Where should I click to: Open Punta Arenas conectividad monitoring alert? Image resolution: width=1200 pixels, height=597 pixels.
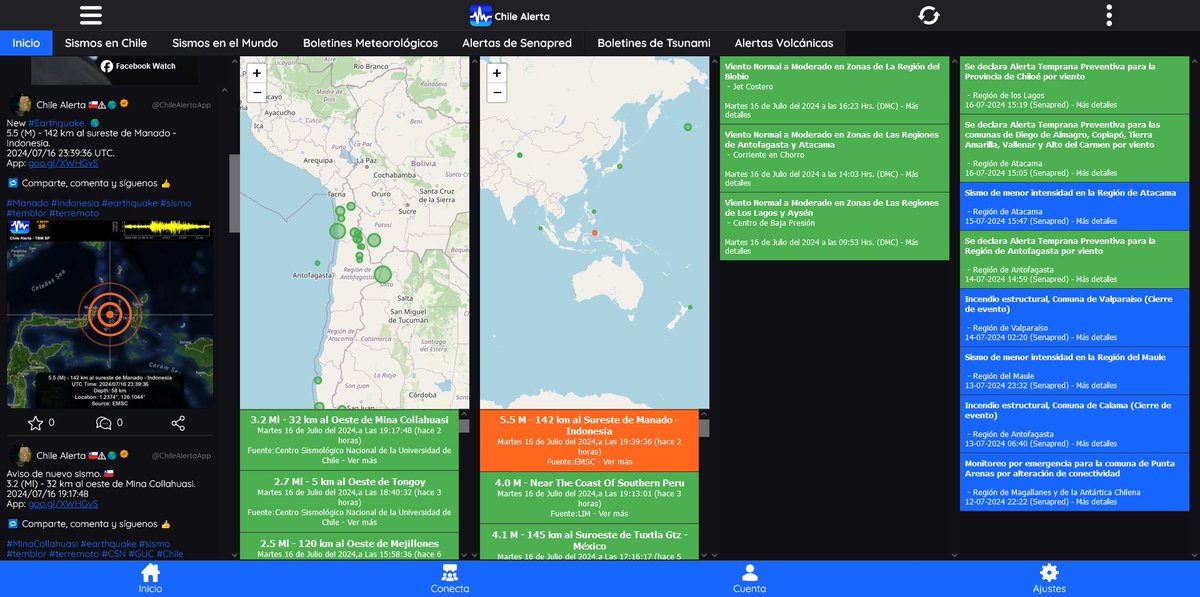tap(1075, 482)
